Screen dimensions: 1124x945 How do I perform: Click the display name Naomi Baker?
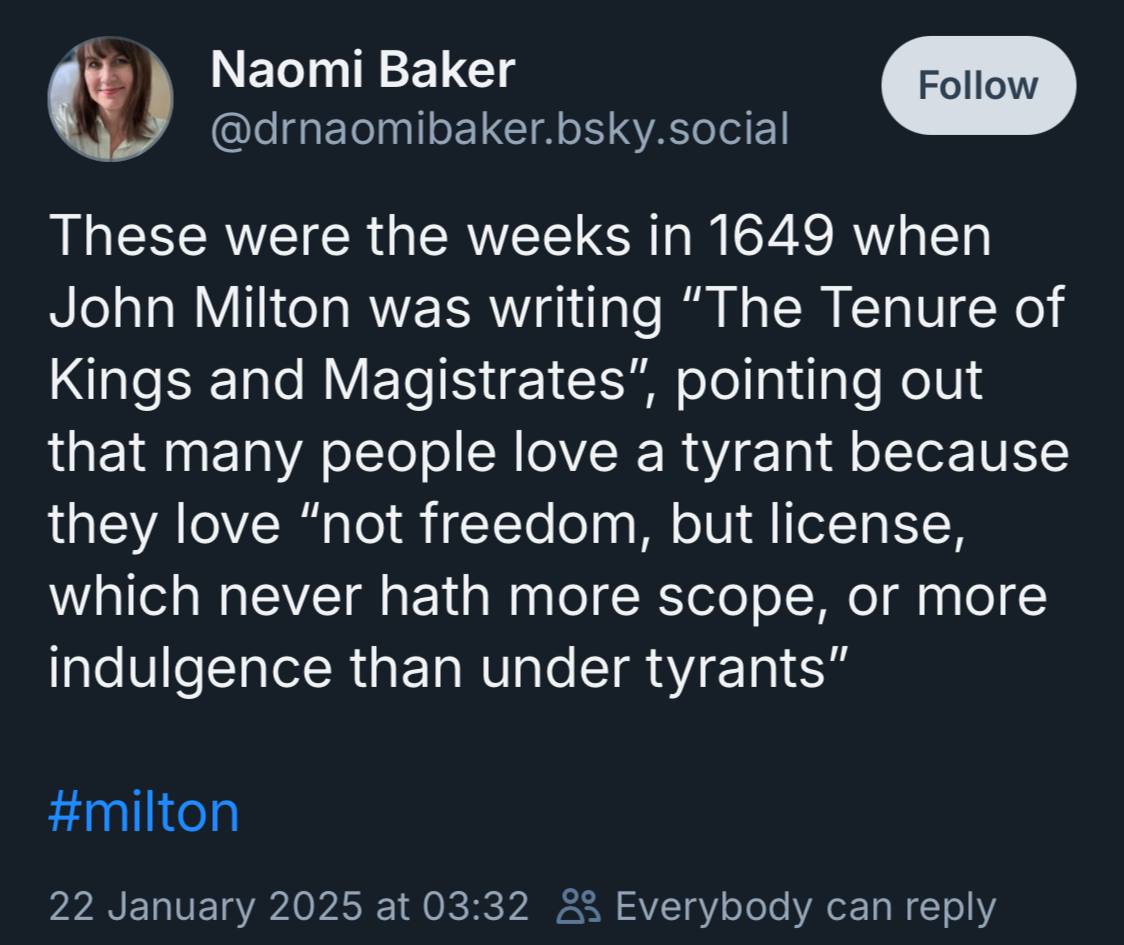tap(362, 70)
